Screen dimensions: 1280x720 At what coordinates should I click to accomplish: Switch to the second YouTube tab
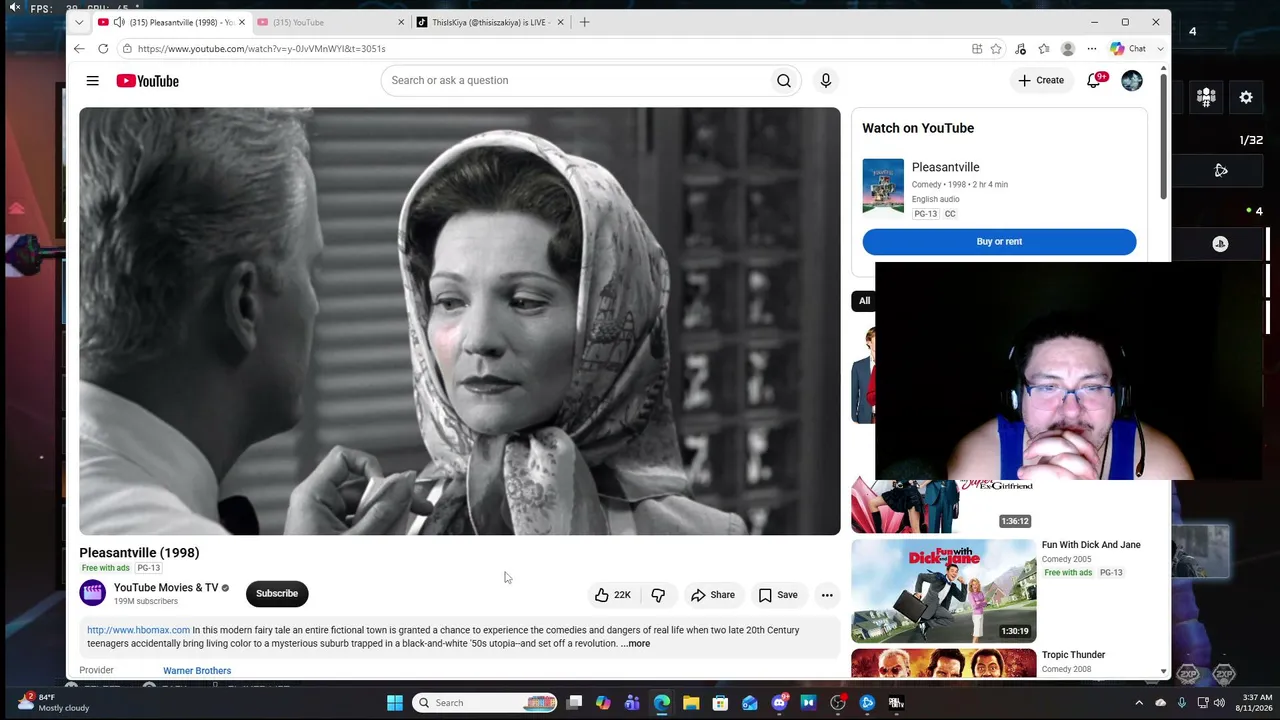tap(329, 22)
